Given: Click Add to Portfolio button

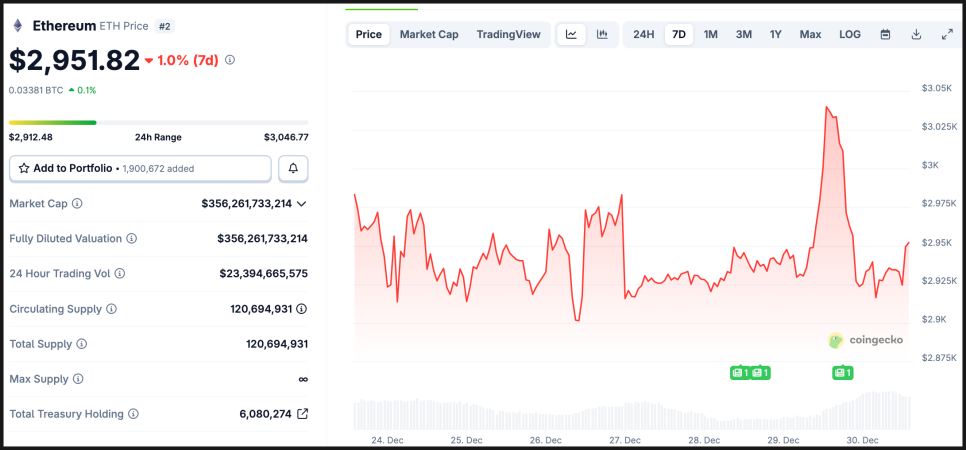Looking at the screenshot, I should click(140, 168).
